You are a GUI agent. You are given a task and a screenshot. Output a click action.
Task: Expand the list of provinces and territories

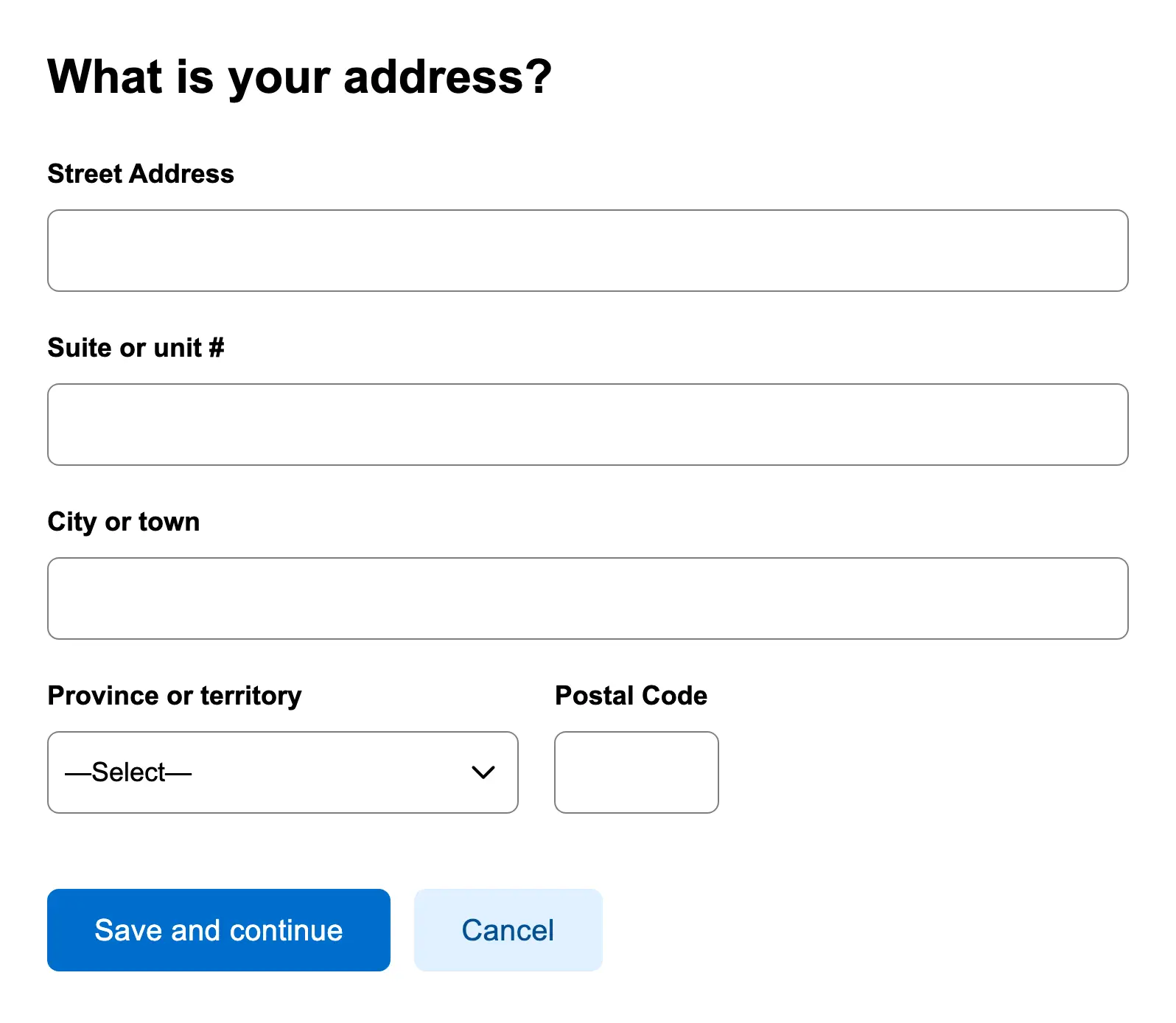click(x=282, y=772)
